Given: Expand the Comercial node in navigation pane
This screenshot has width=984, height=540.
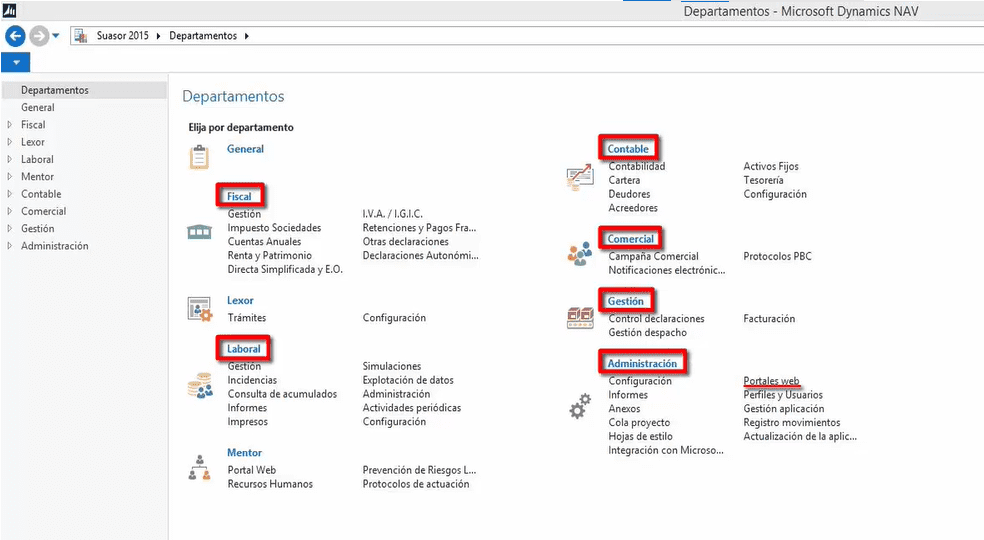Looking at the screenshot, I should [9, 211].
